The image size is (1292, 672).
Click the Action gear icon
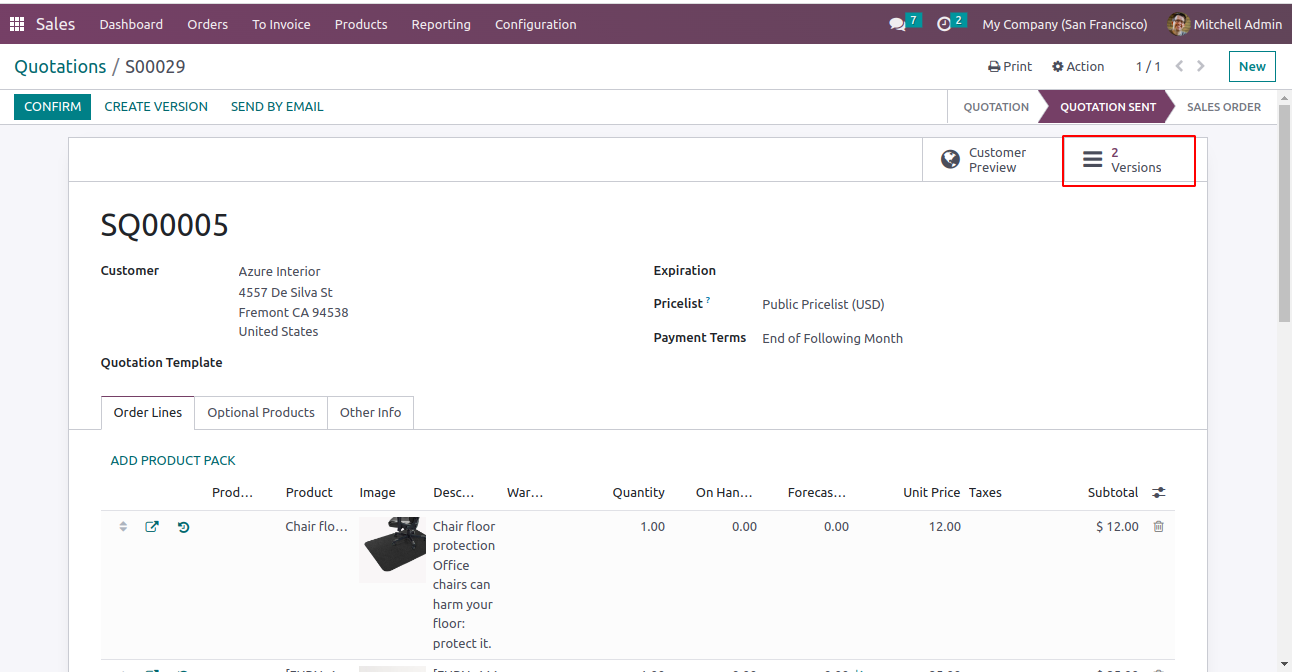[x=1058, y=67]
